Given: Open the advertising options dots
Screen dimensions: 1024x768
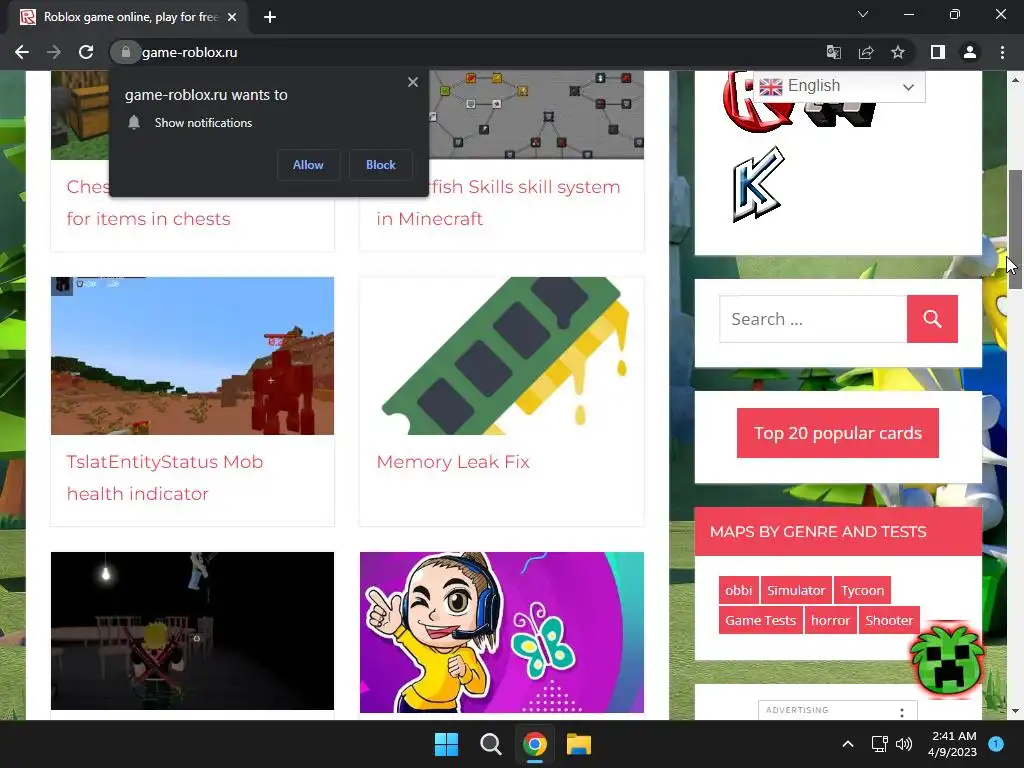Looking at the screenshot, I should 902,712.
